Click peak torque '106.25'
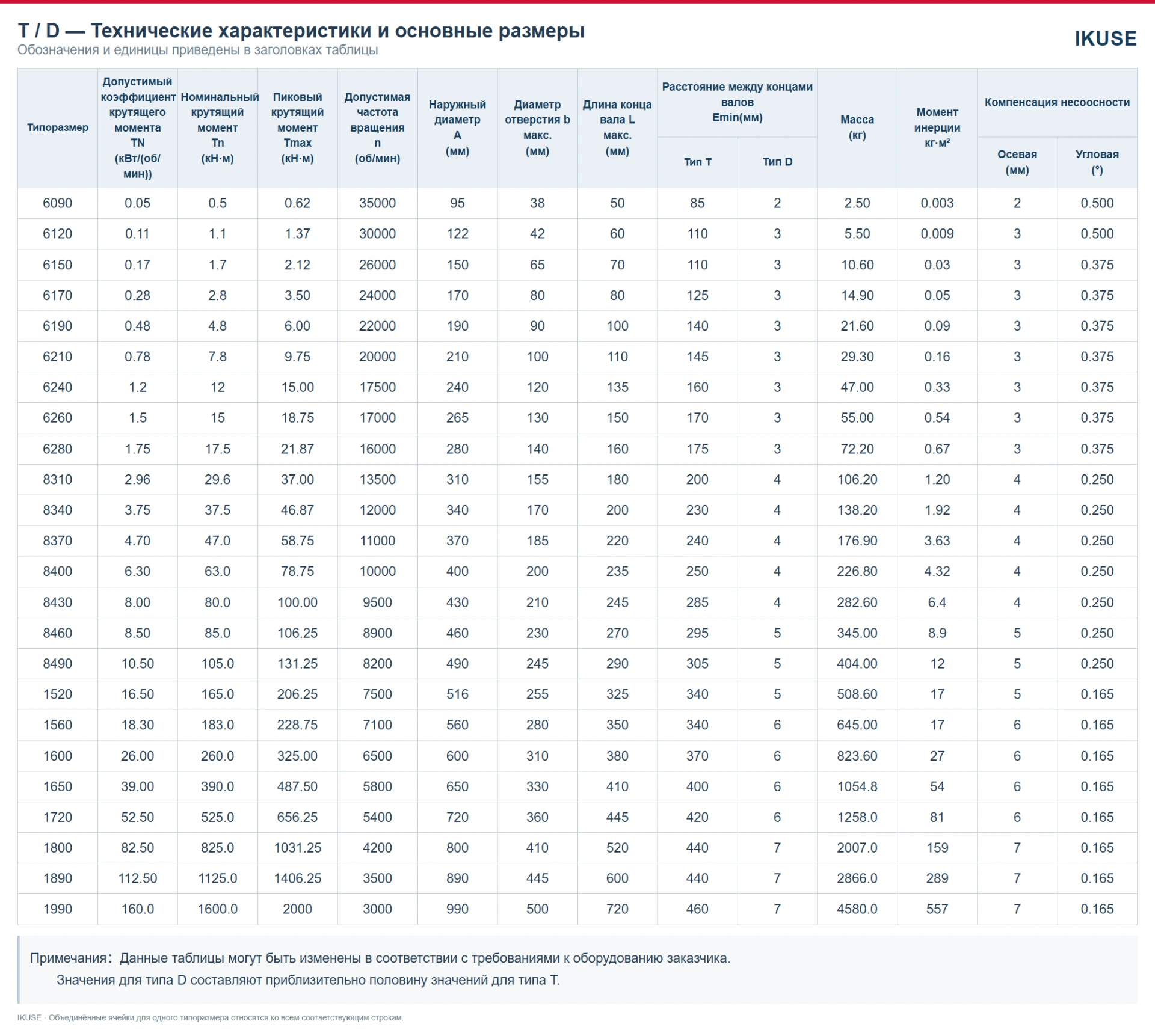Image resolution: width=1155 pixels, height=1036 pixels. (x=297, y=633)
